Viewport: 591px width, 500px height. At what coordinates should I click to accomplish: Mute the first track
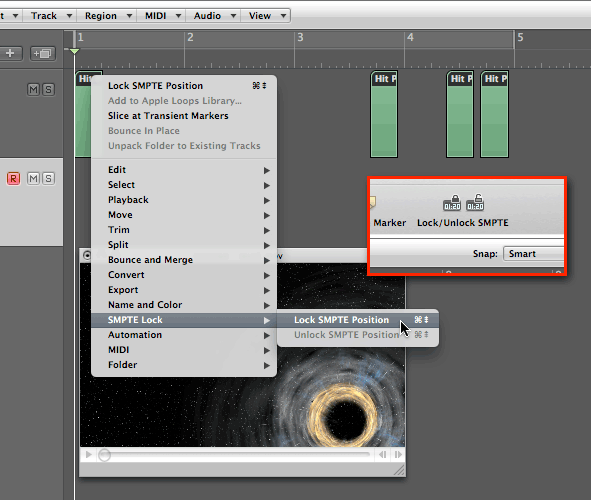tap(33, 90)
